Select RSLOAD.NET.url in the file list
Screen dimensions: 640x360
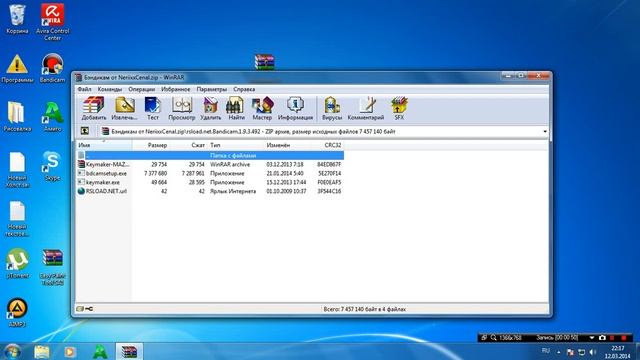tap(210, 191)
